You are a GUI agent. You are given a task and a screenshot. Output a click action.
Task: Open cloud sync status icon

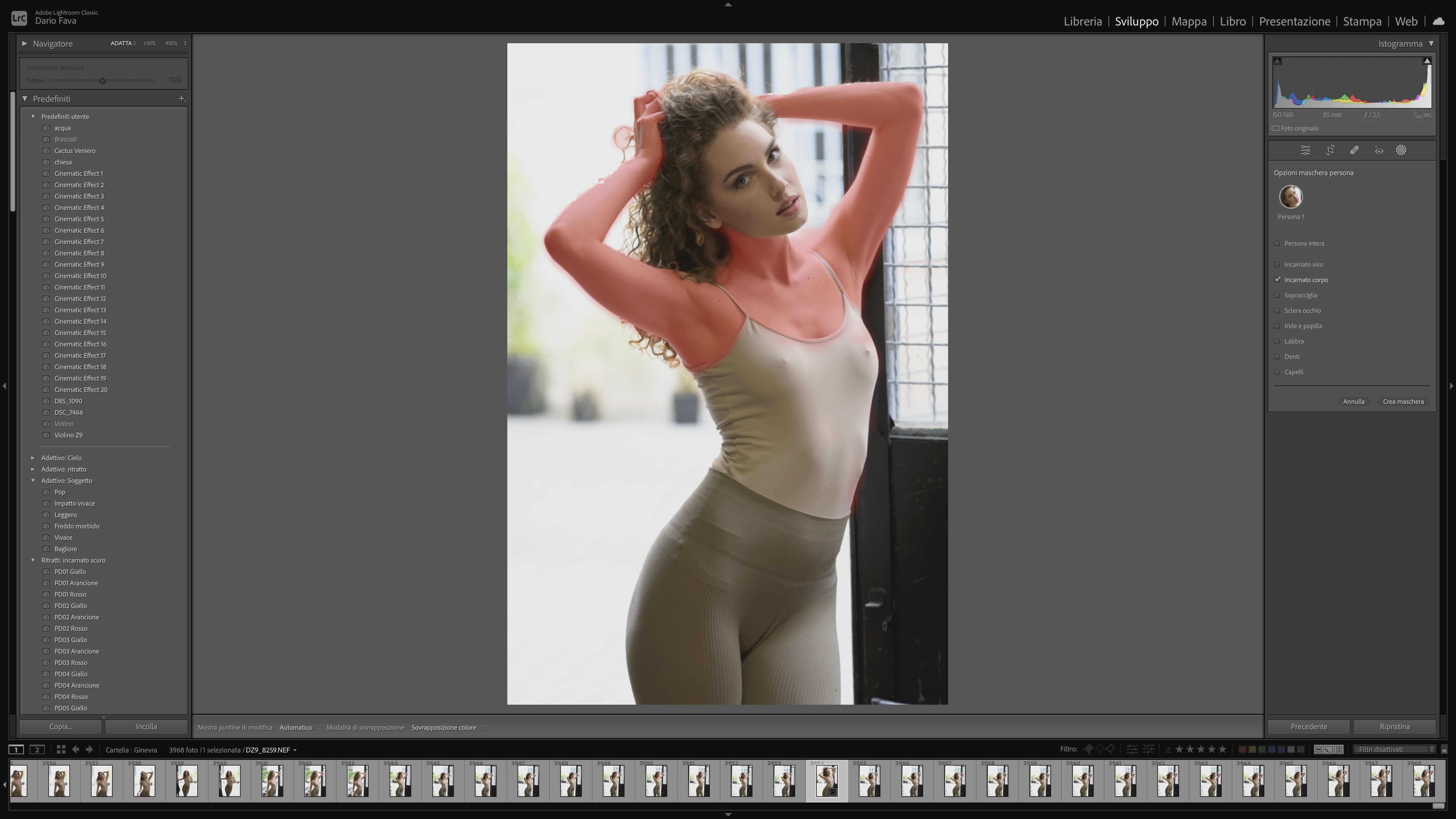(1438, 21)
